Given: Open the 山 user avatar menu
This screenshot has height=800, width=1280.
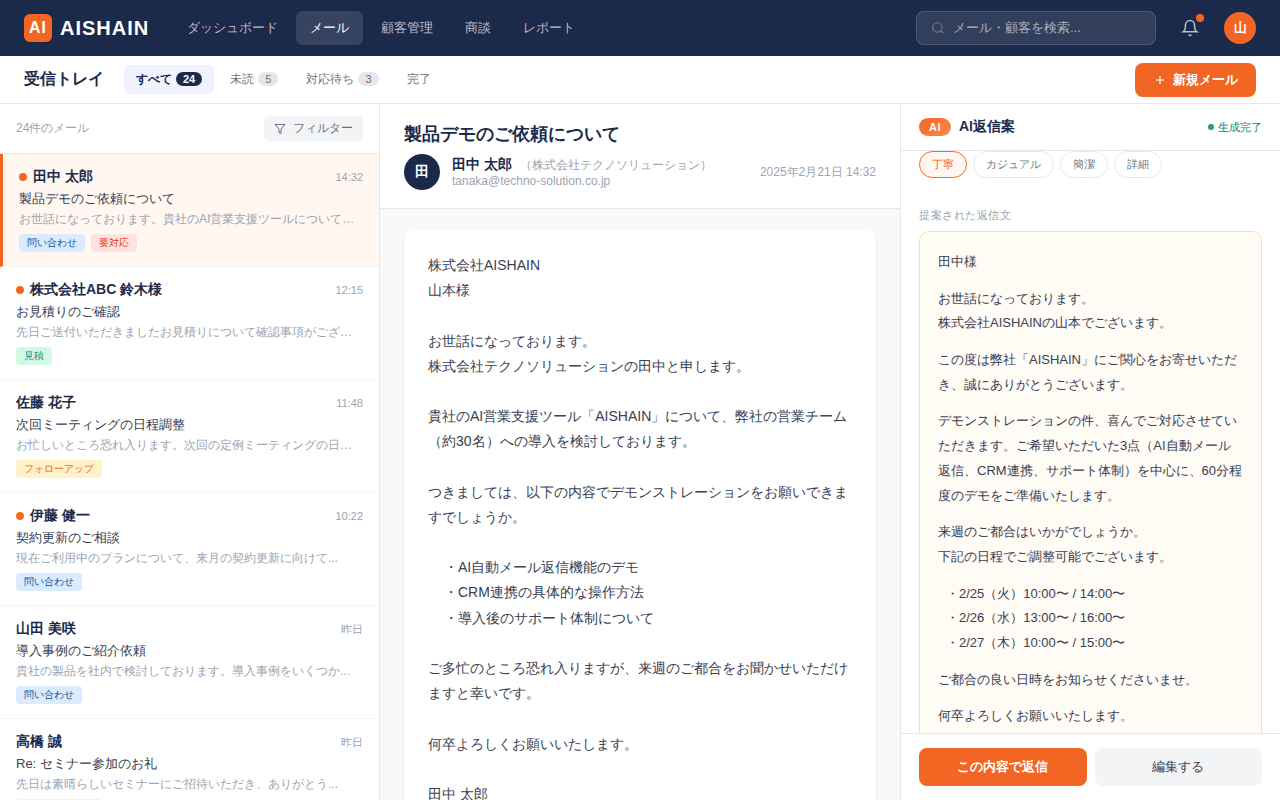Looking at the screenshot, I should (x=1239, y=28).
